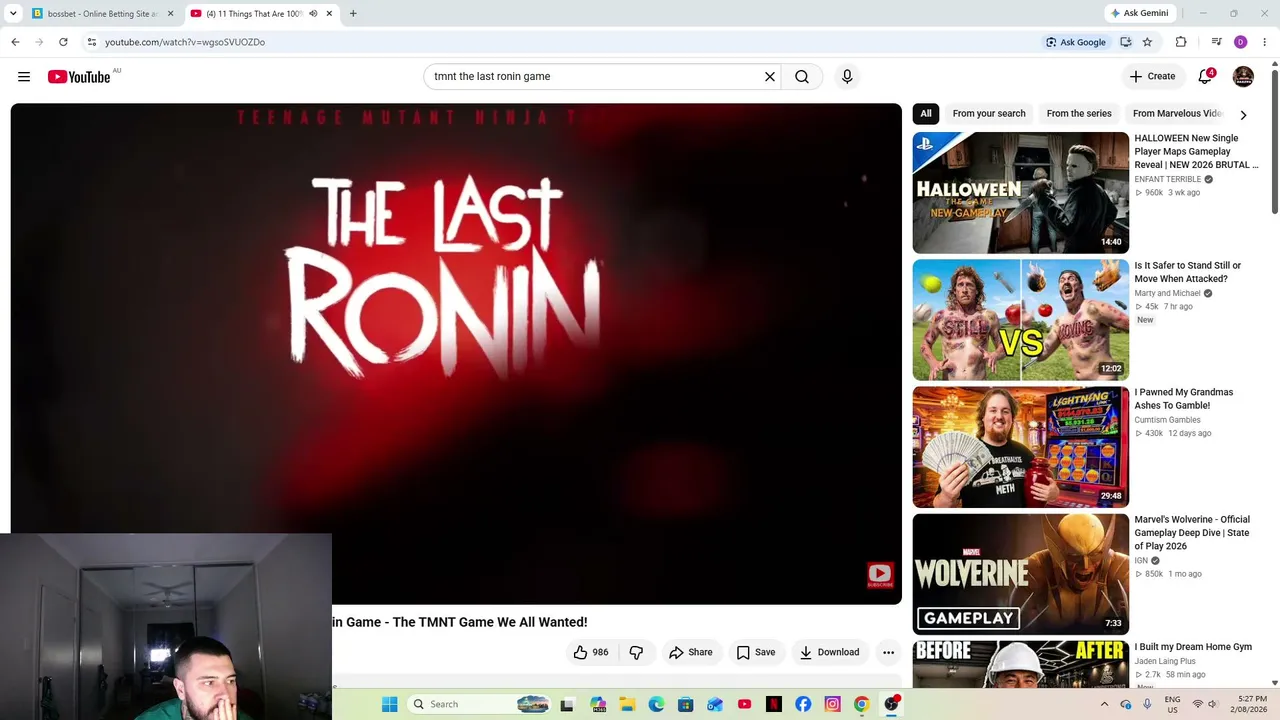
Task: Open the YouTube guide hamburger menu
Action: 24,77
